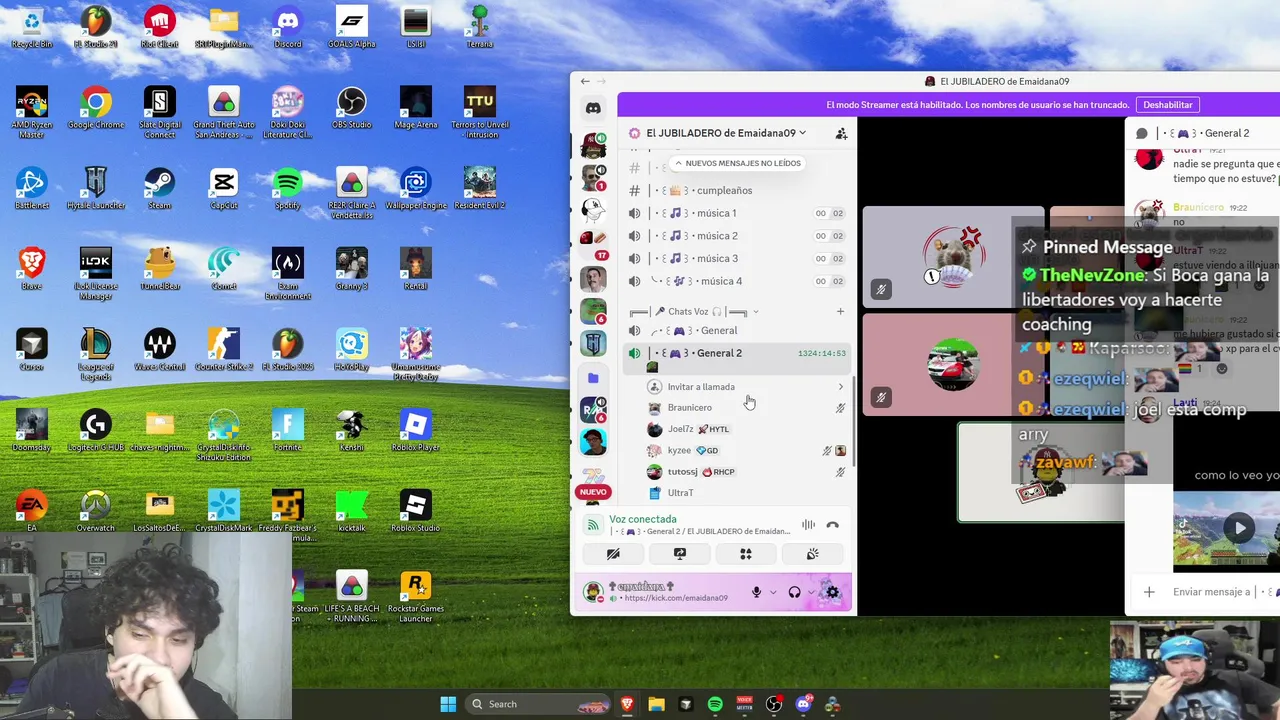
Task: Open Discord direct messages home icon
Action: coord(593,108)
